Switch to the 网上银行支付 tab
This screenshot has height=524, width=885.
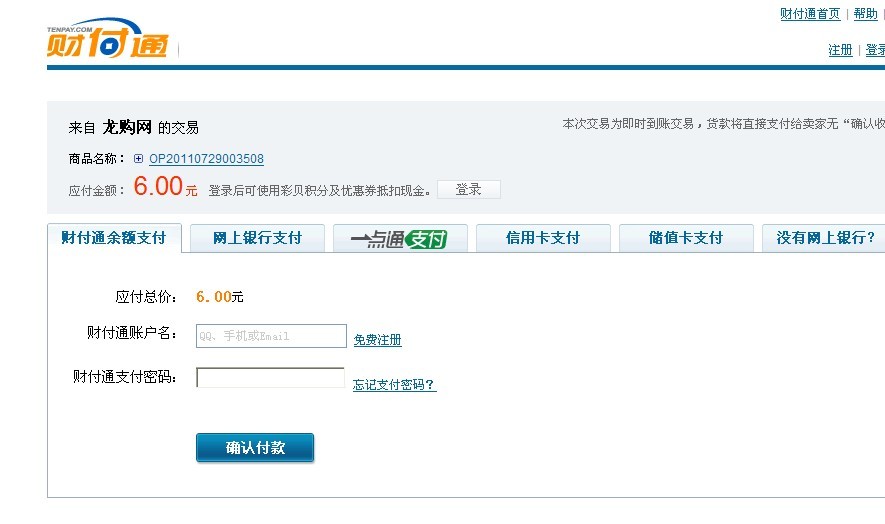pos(257,238)
